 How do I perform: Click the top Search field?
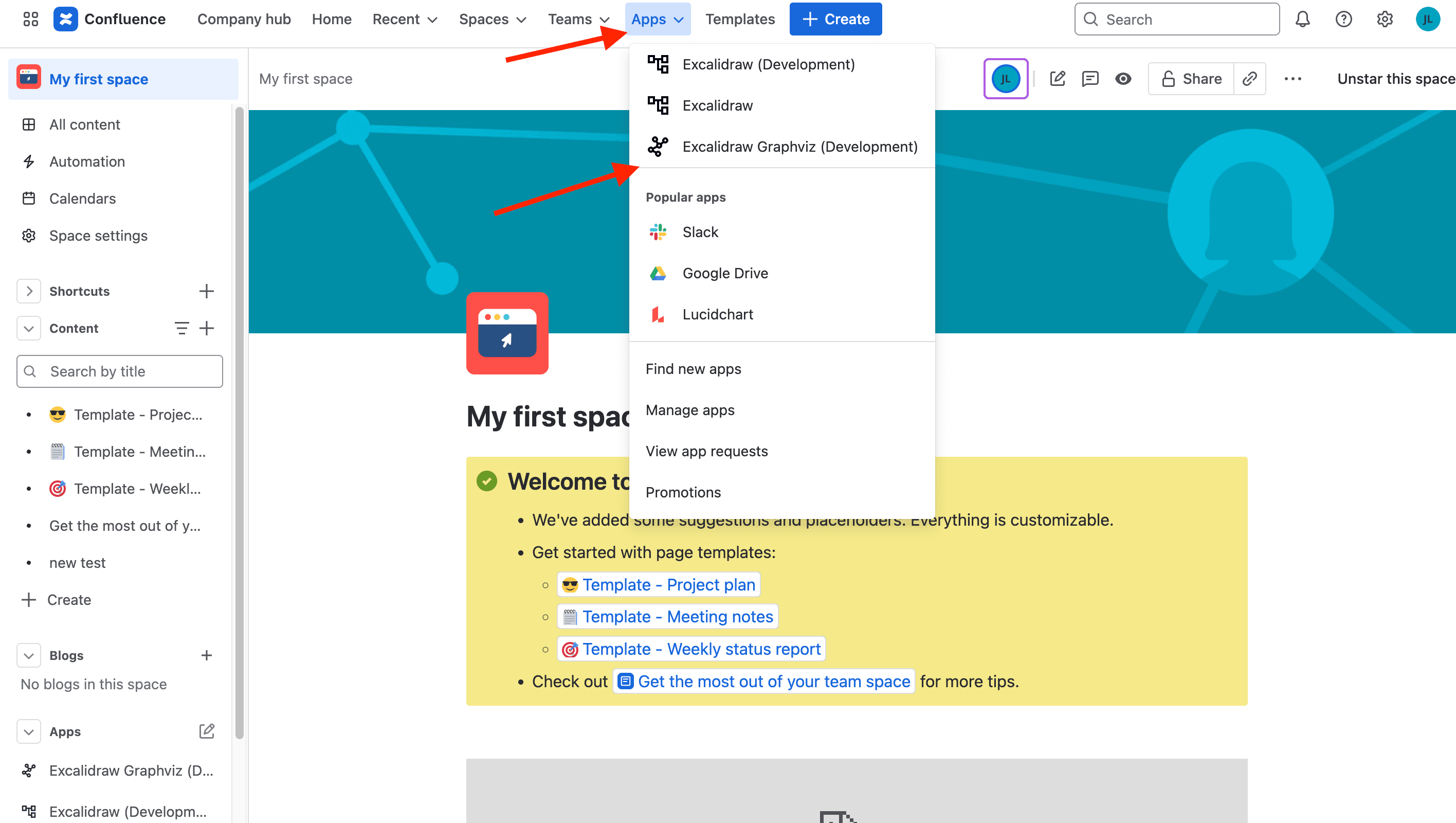pos(1177,19)
